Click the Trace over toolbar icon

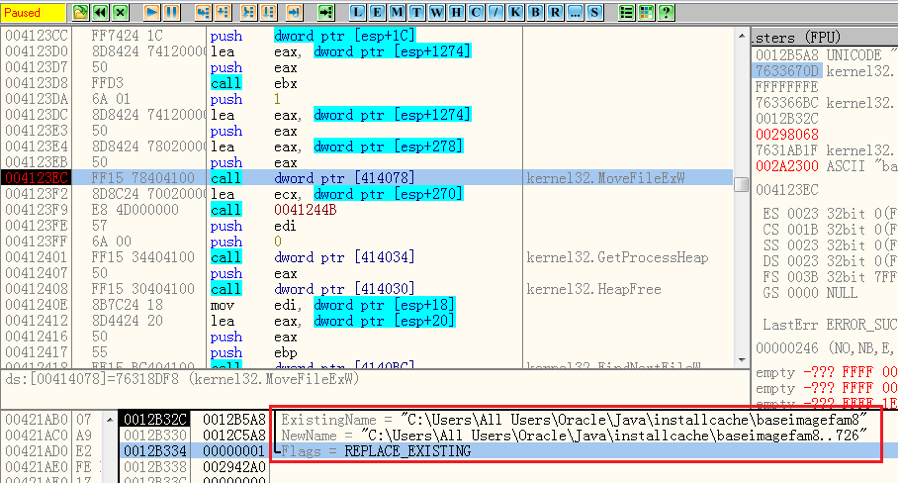268,12
